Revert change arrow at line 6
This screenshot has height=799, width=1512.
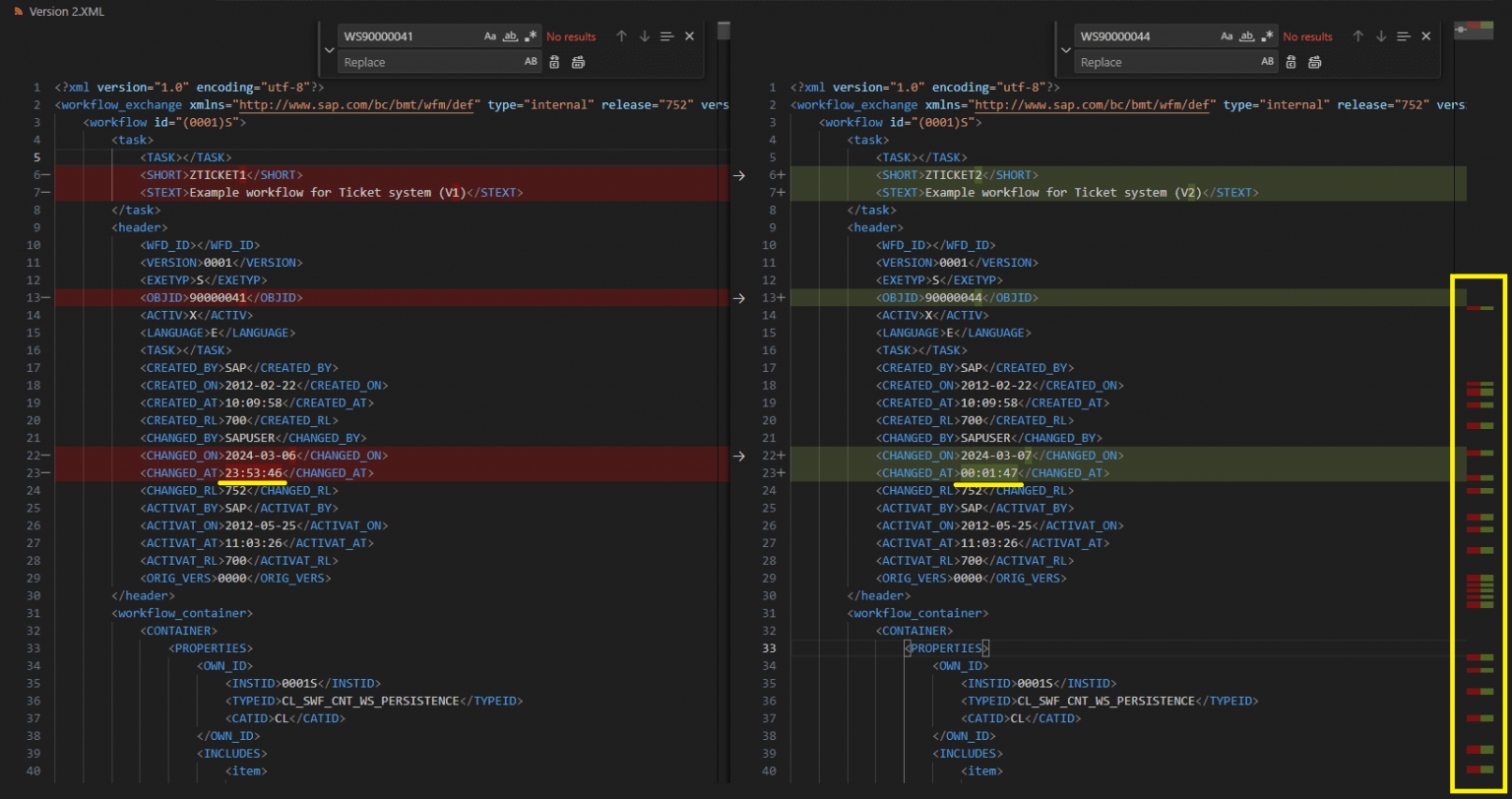[738, 175]
